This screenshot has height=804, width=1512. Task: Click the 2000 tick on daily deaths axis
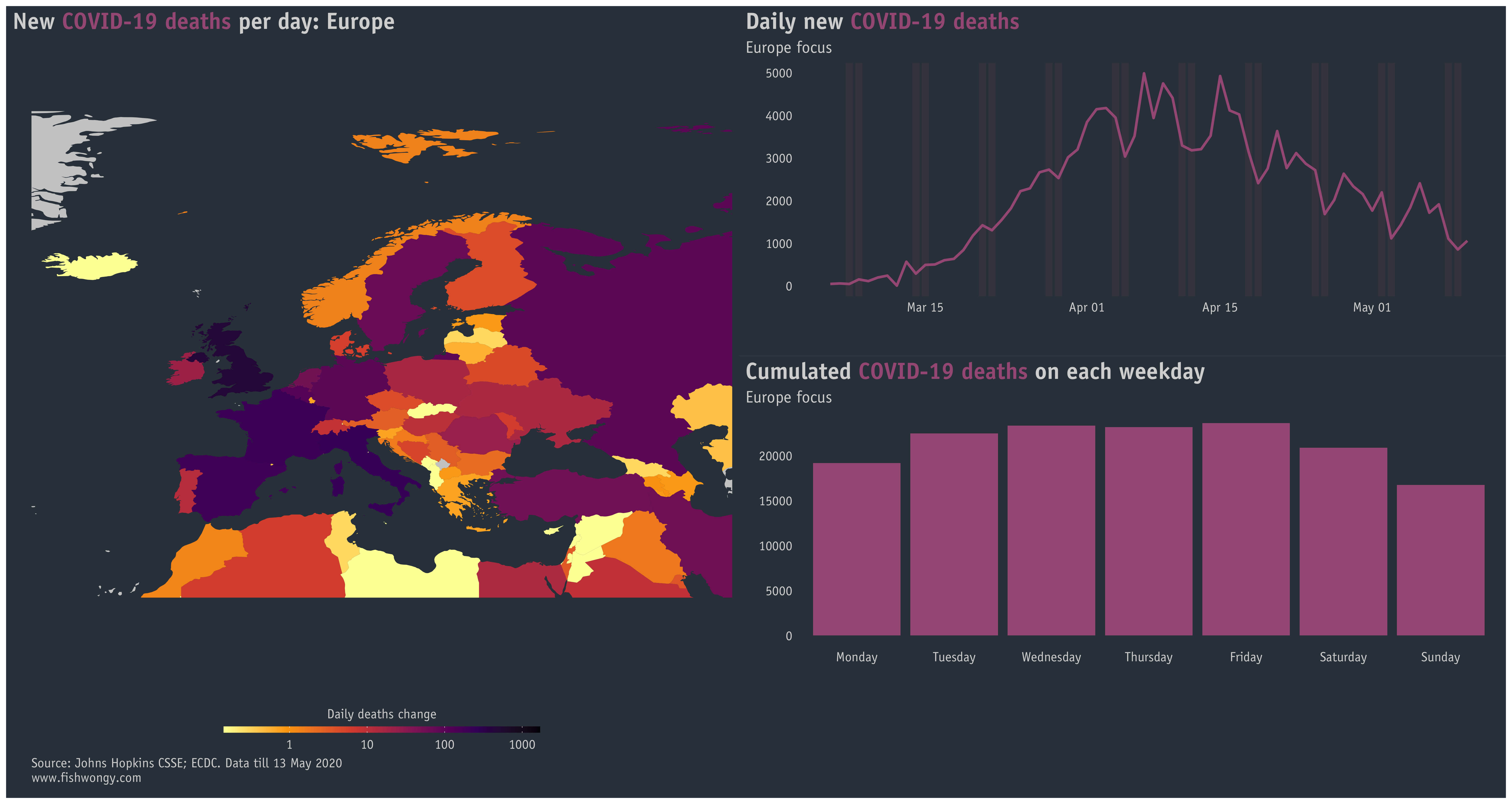pyautogui.click(x=779, y=201)
